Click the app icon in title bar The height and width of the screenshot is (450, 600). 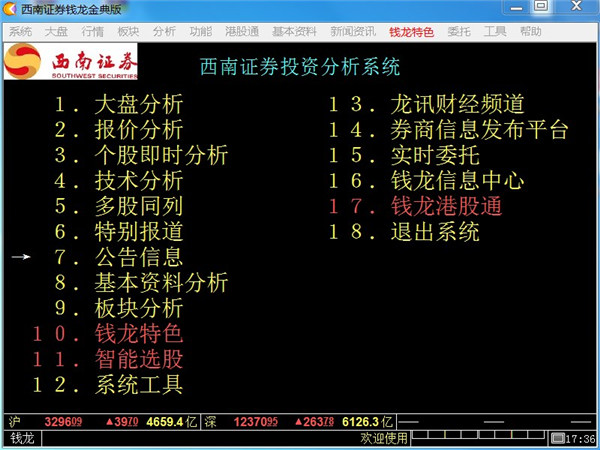click(x=10, y=9)
